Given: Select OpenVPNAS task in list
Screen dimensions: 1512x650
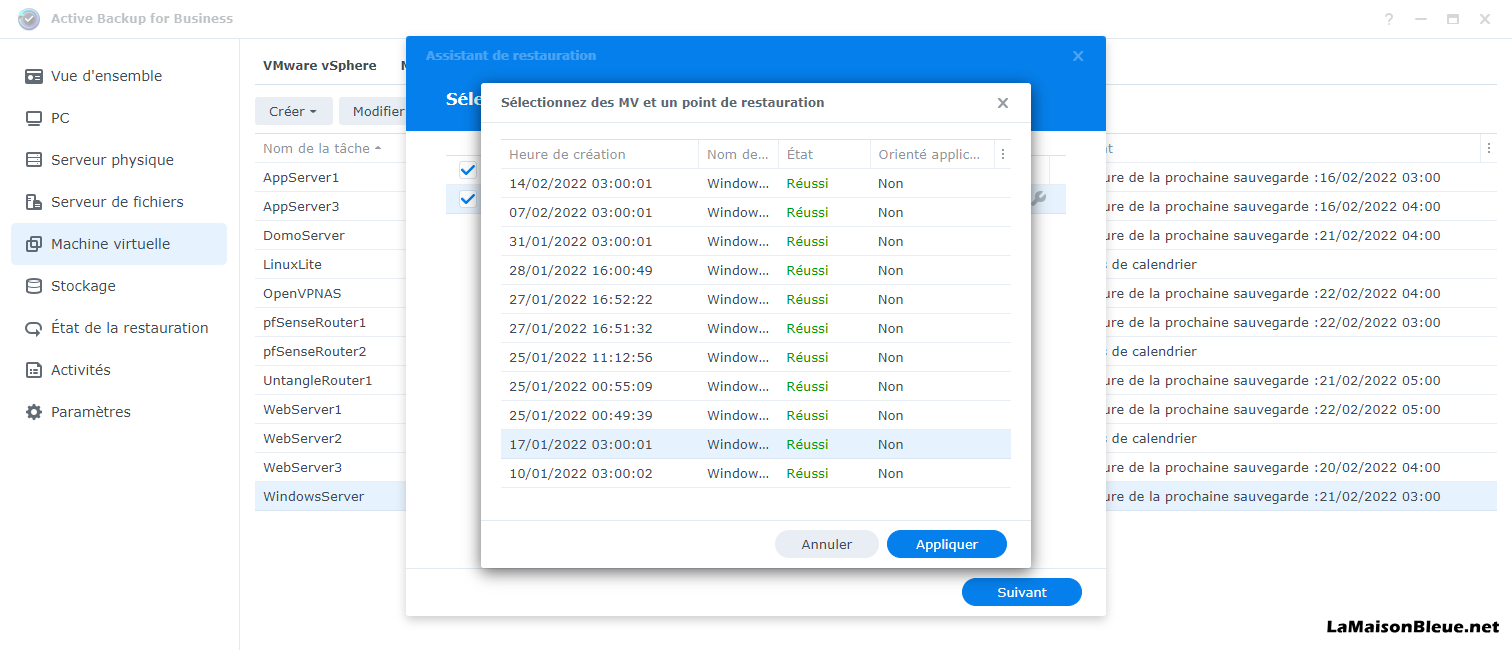Looking at the screenshot, I should point(300,293).
